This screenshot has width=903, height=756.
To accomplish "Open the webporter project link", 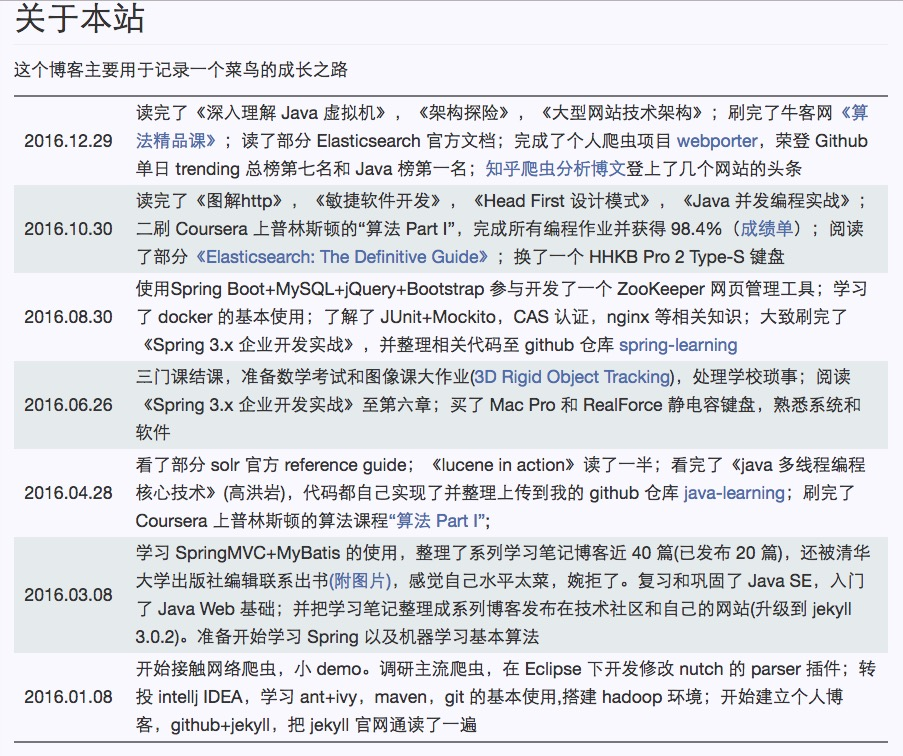I will click(717, 141).
